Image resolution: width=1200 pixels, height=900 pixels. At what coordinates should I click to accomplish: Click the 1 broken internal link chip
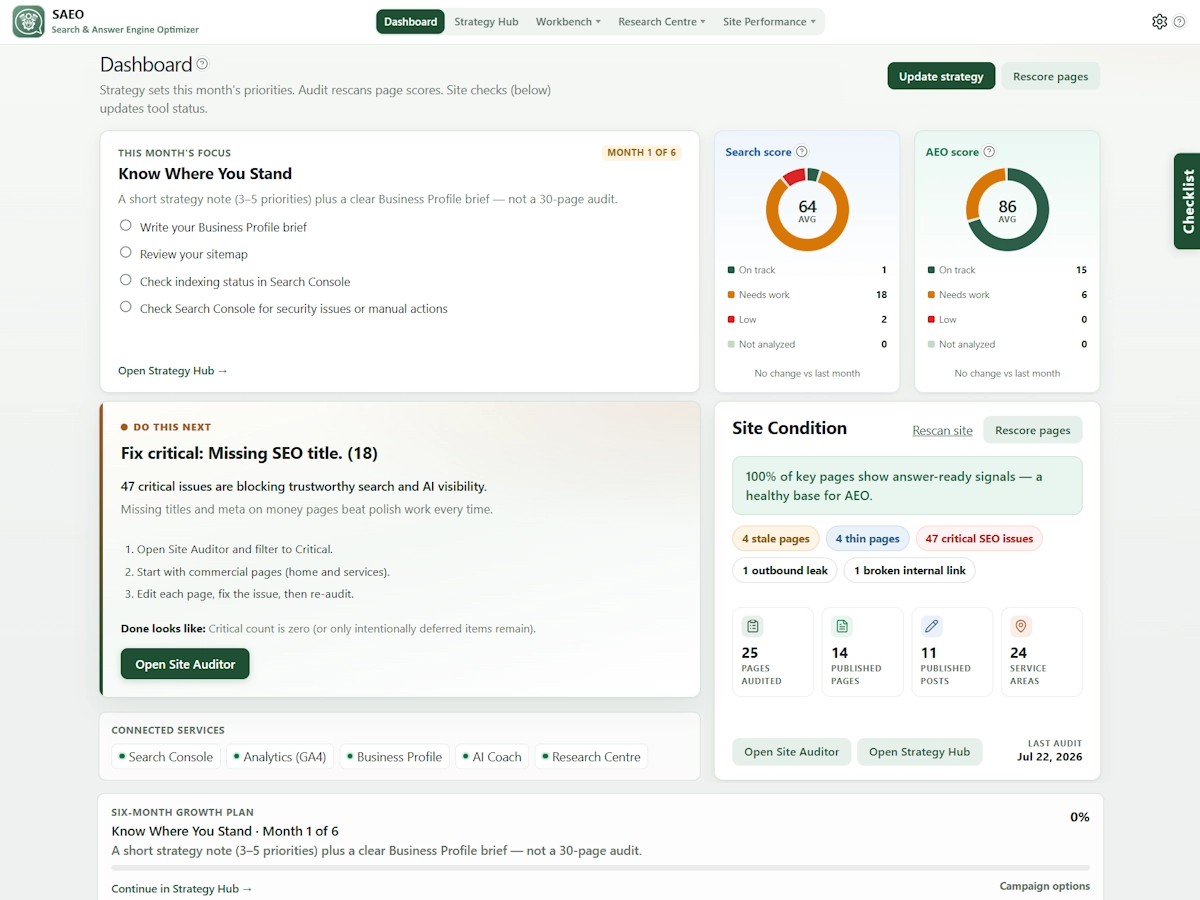pos(910,570)
